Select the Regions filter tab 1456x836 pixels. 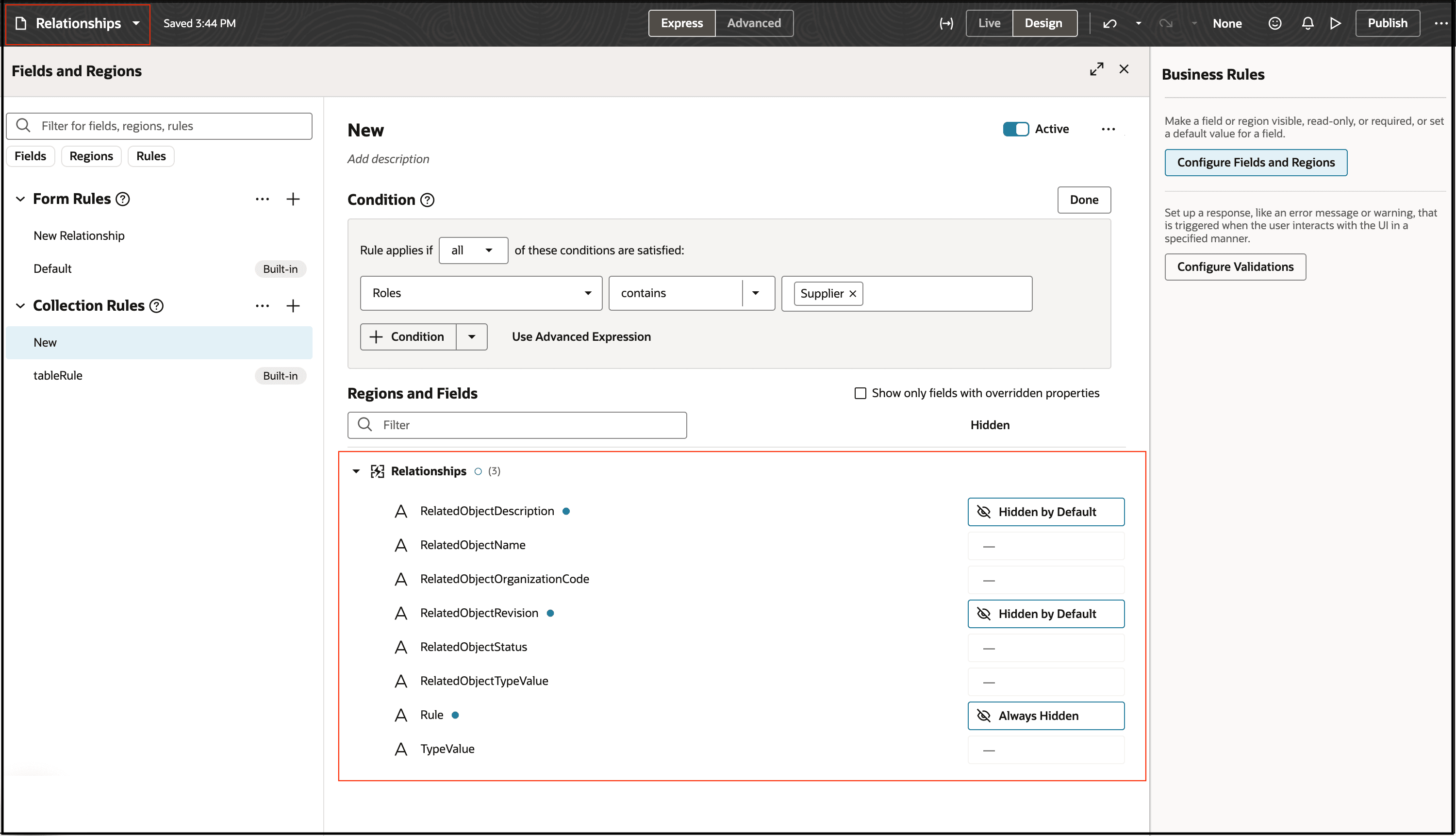click(x=91, y=156)
